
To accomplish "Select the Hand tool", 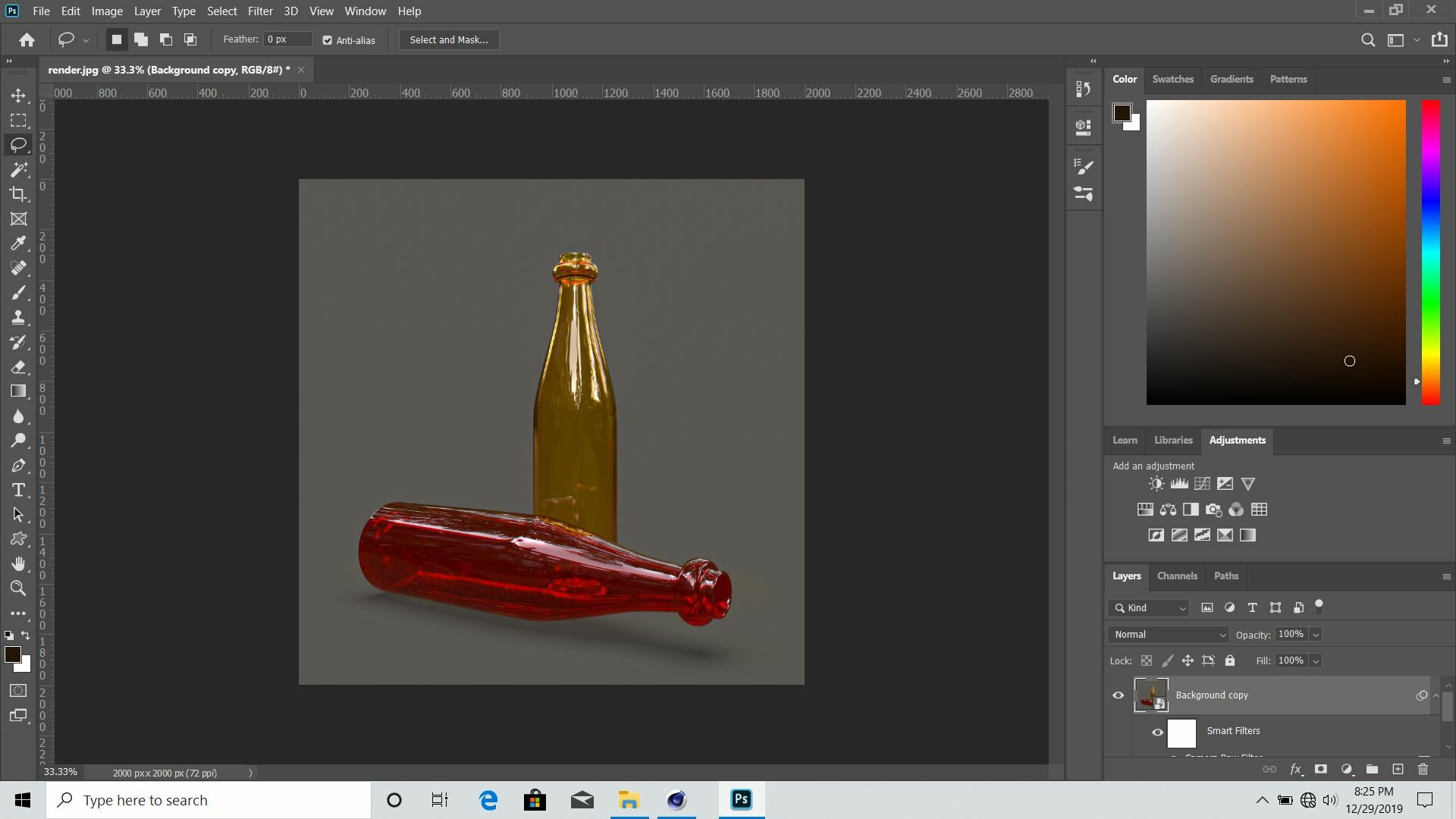I will tap(18, 563).
